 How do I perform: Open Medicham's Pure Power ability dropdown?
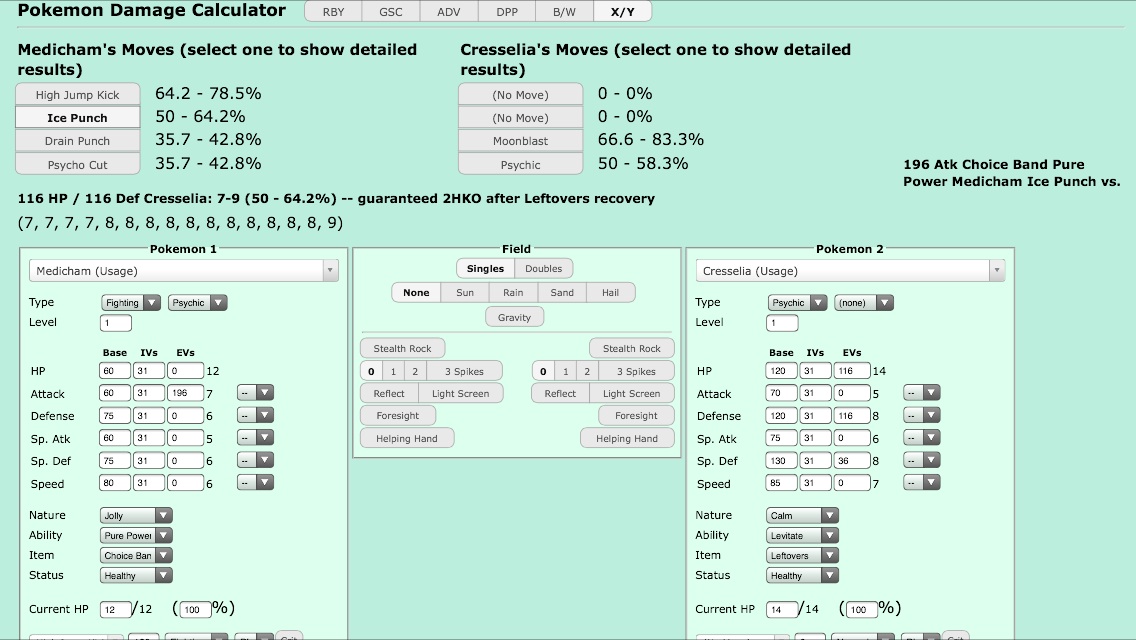(x=136, y=536)
